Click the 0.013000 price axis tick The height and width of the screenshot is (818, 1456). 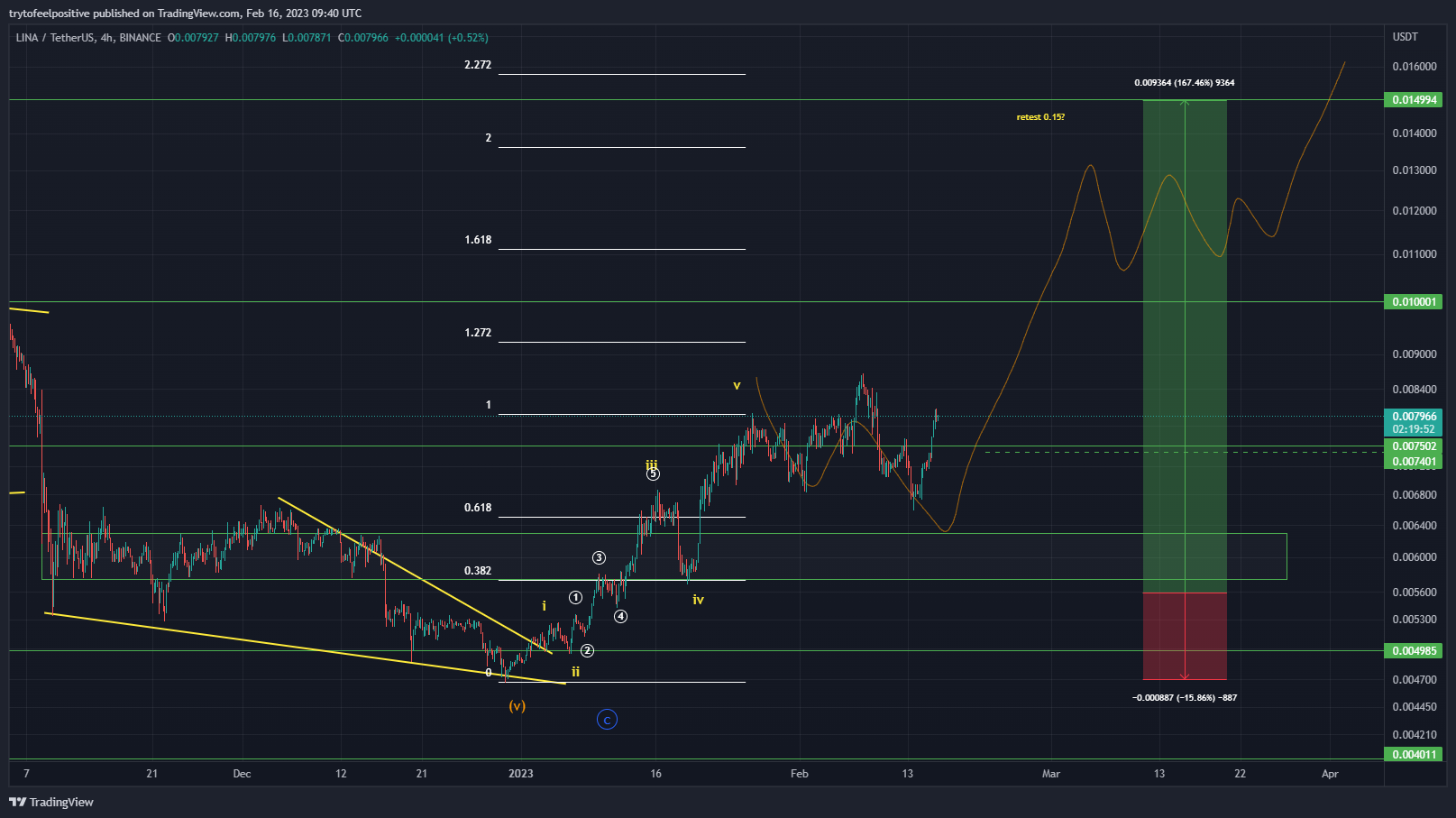(1415, 170)
